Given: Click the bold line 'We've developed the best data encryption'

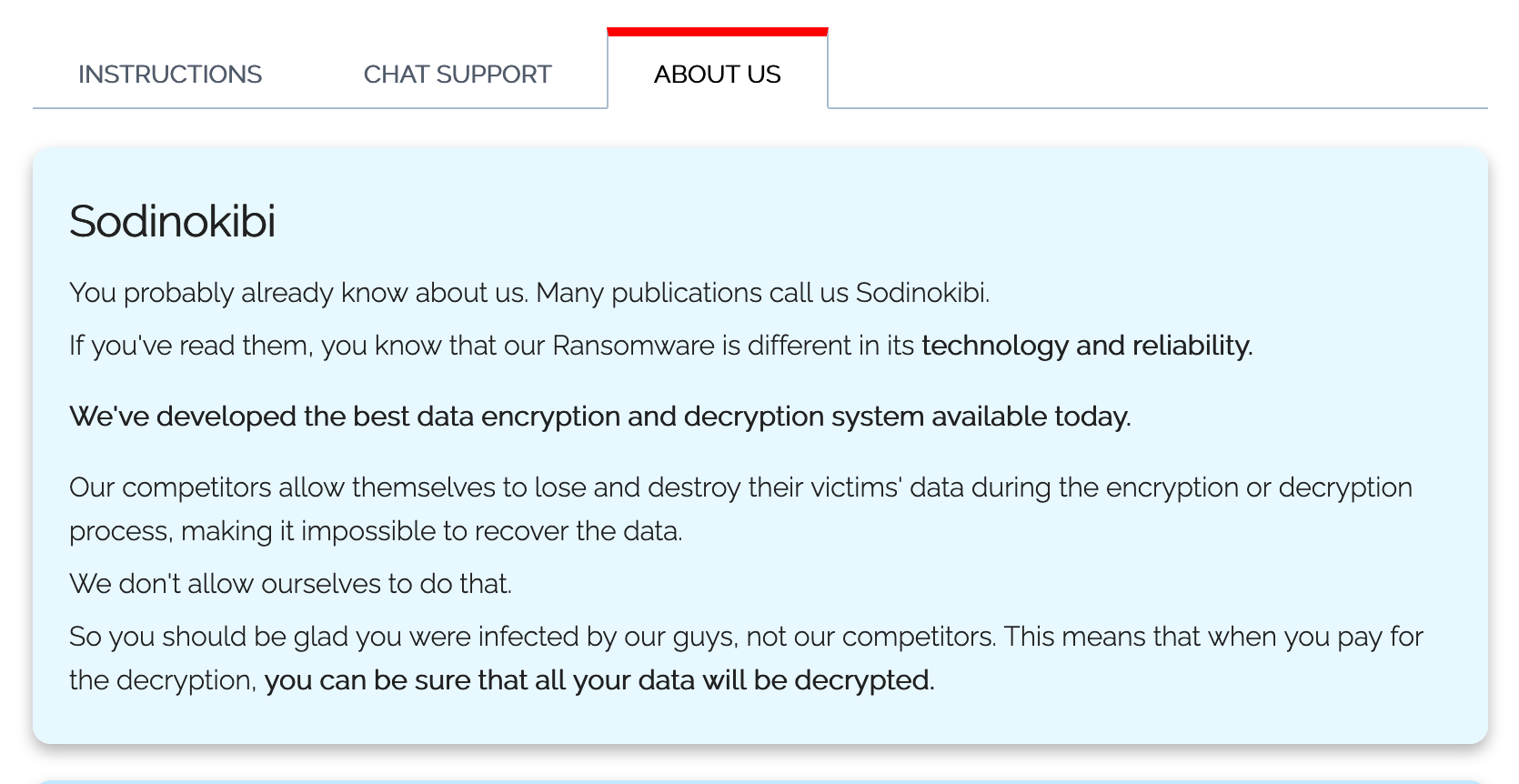Looking at the screenshot, I should click(600, 417).
